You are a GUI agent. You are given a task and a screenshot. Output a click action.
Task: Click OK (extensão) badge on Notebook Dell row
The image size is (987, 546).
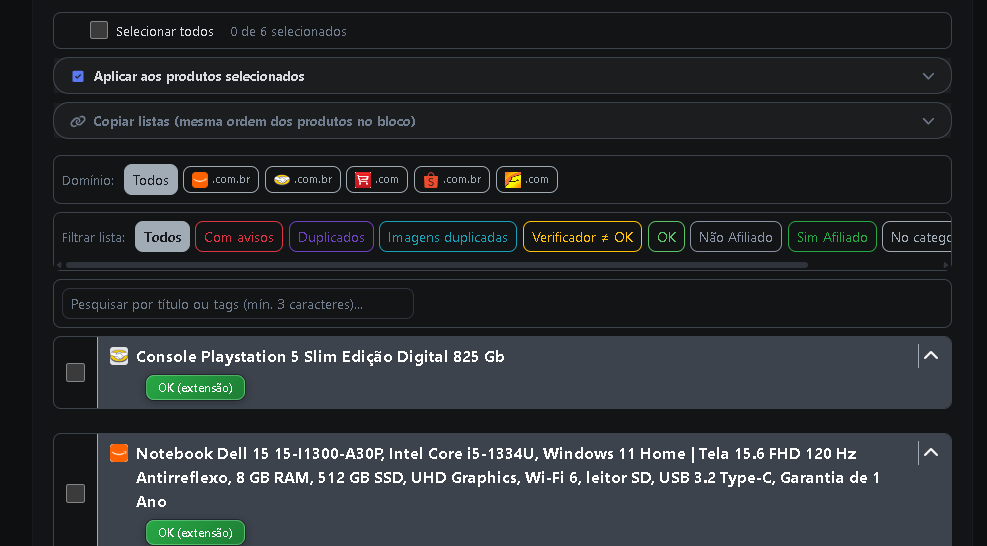(195, 533)
